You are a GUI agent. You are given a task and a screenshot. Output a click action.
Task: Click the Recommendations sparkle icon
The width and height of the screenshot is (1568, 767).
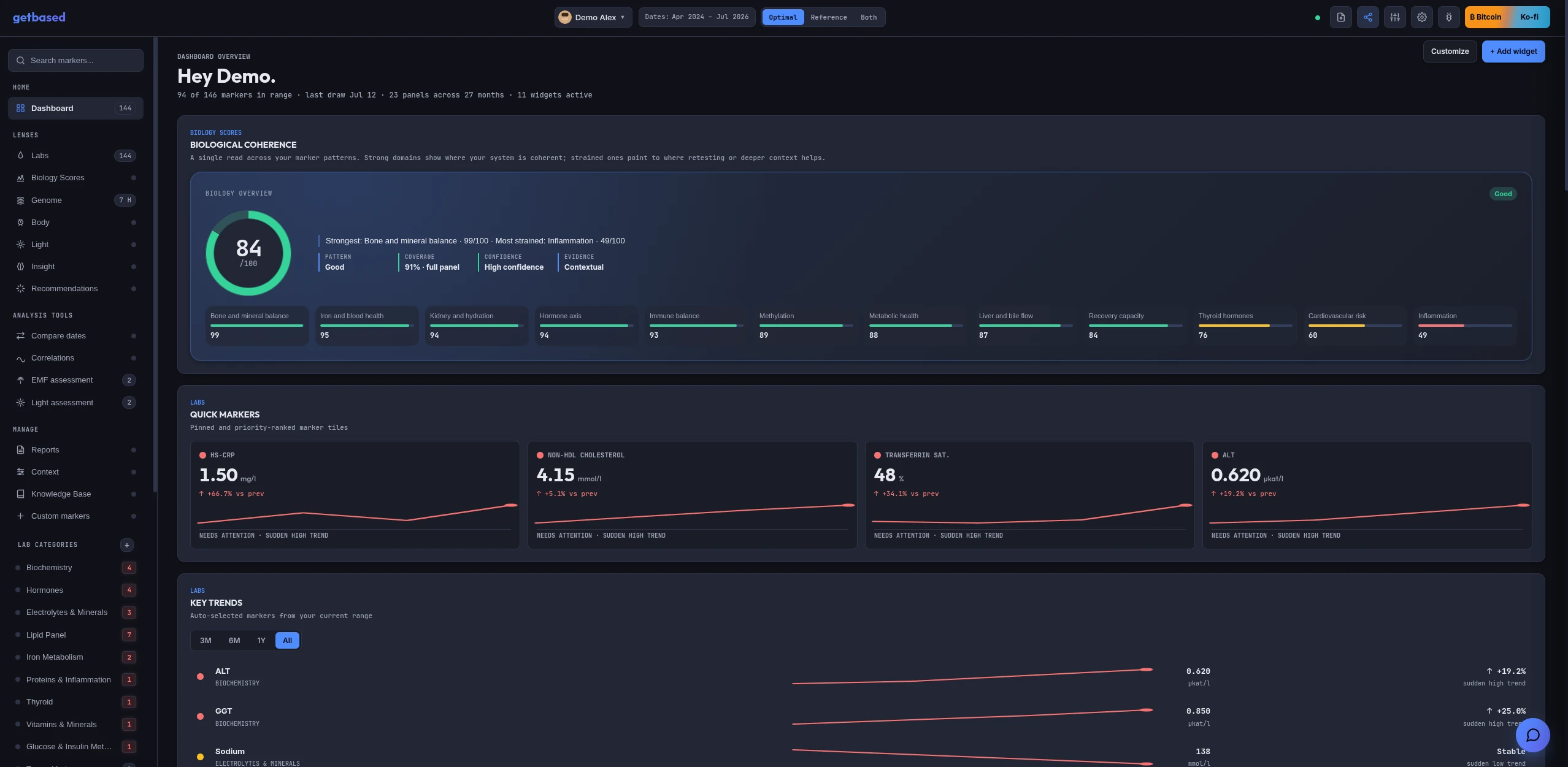pyautogui.click(x=20, y=289)
